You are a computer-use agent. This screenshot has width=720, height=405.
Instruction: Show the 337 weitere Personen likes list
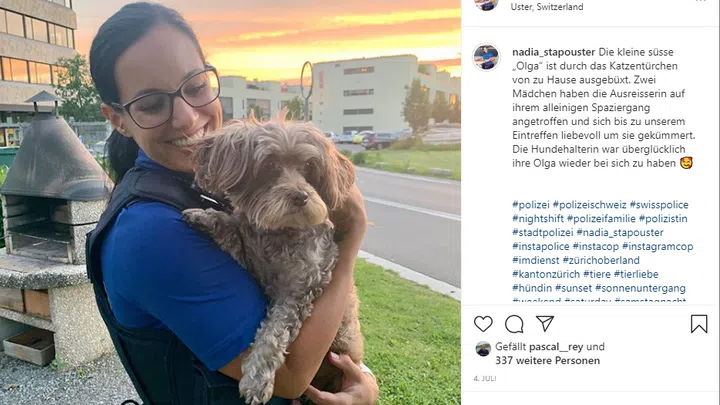click(547, 360)
